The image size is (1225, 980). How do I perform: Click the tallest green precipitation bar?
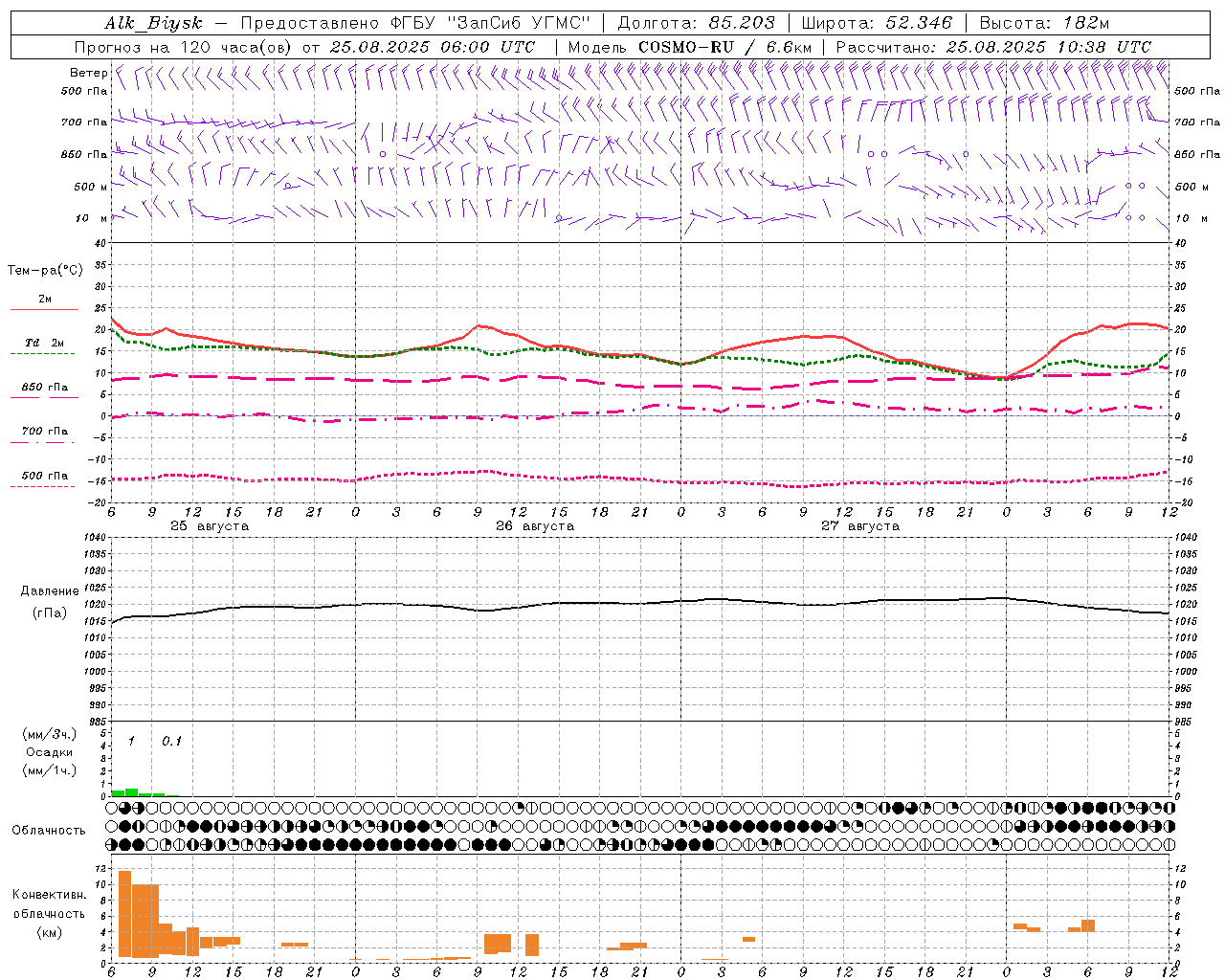click(132, 792)
